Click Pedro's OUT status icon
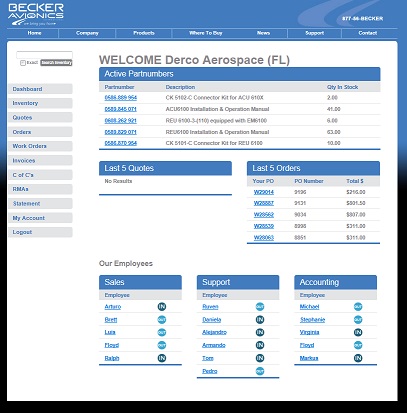Image resolution: width=407 pixels, height=413 pixels. coord(260,371)
